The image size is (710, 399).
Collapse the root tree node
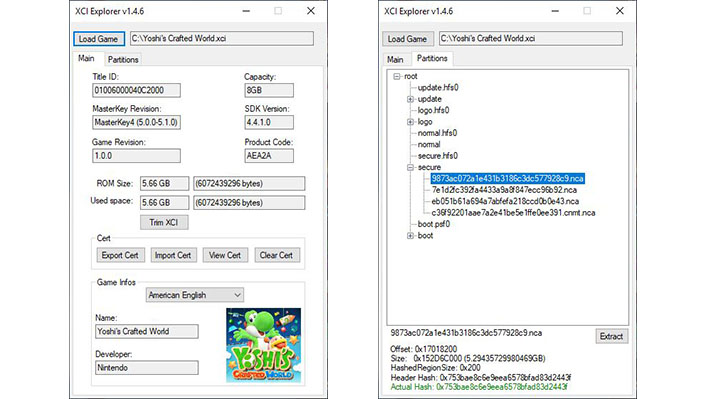pyautogui.click(x=397, y=77)
